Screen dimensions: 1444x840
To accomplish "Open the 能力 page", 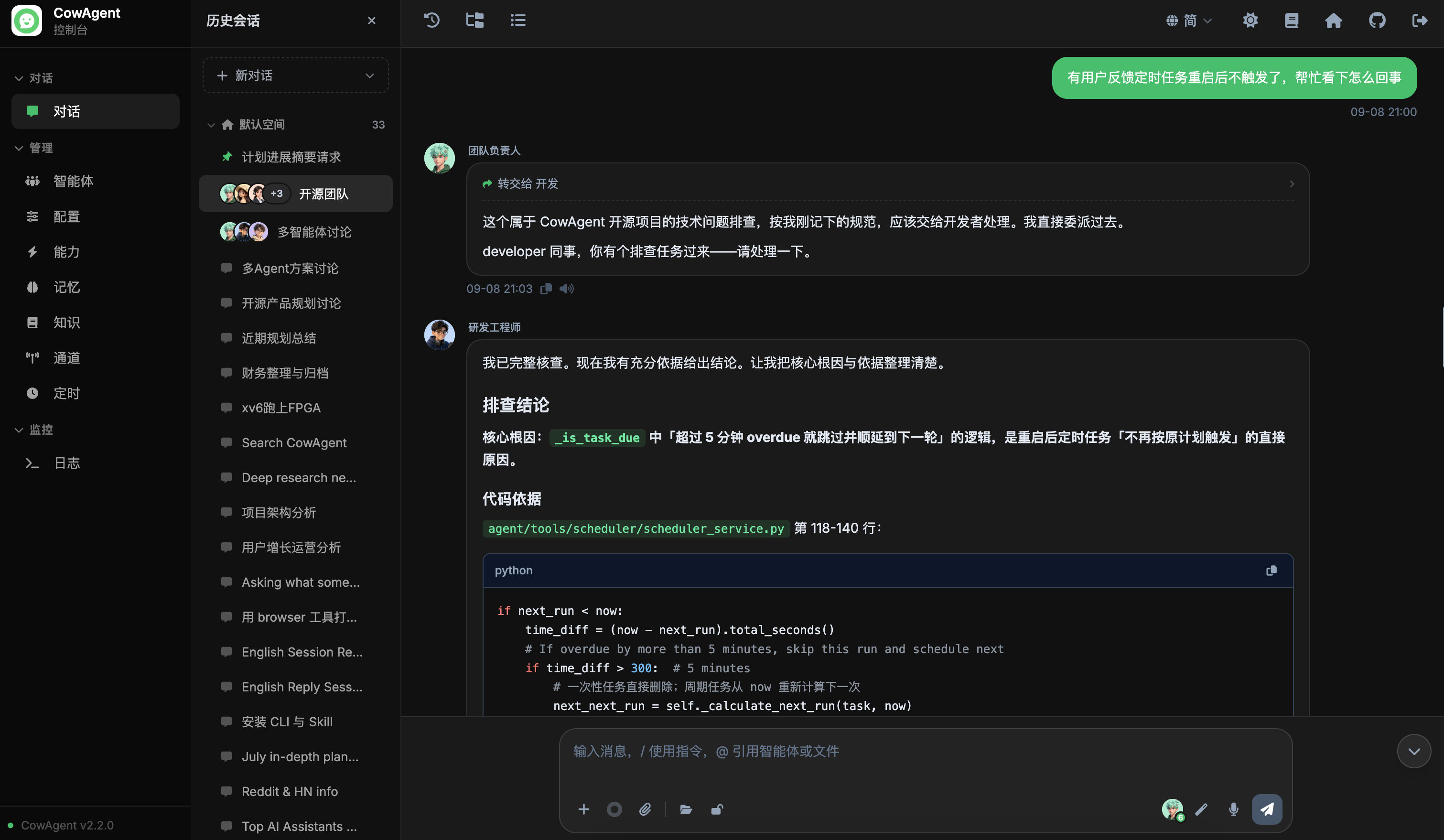I will [96, 252].
